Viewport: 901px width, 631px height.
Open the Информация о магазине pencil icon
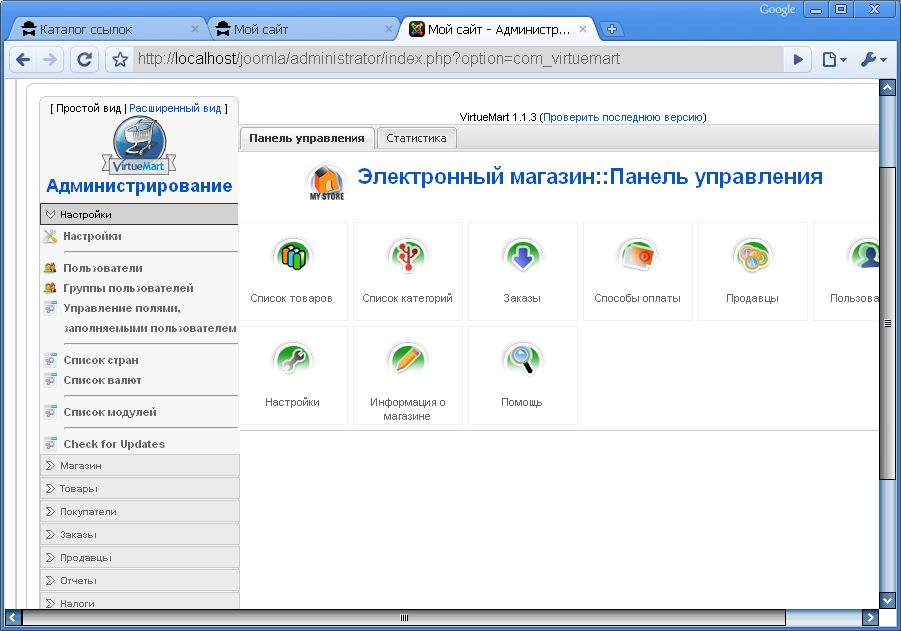click(407, 360)
